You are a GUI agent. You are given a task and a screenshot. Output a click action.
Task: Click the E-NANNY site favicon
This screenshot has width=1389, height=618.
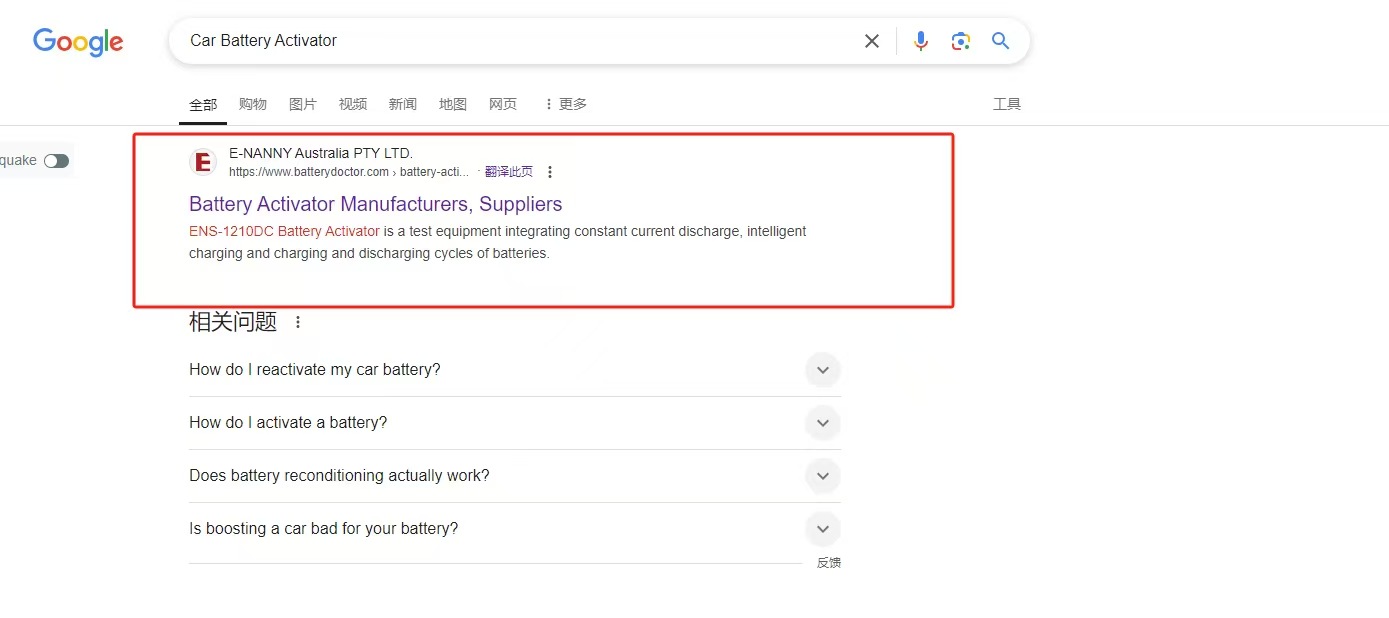203,162
